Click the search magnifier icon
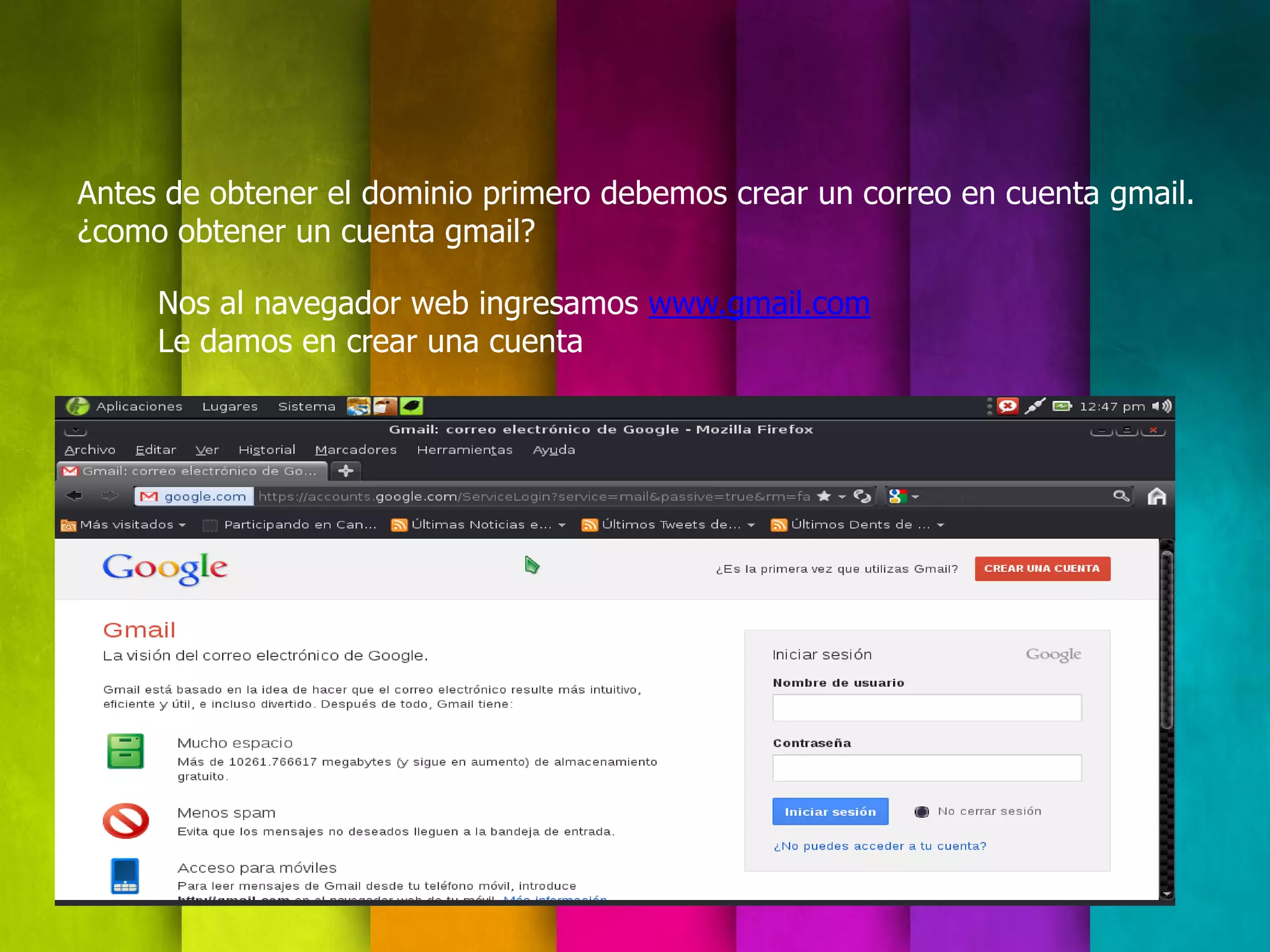This screenshot has height=952, width=1270. coord(1121,496)
